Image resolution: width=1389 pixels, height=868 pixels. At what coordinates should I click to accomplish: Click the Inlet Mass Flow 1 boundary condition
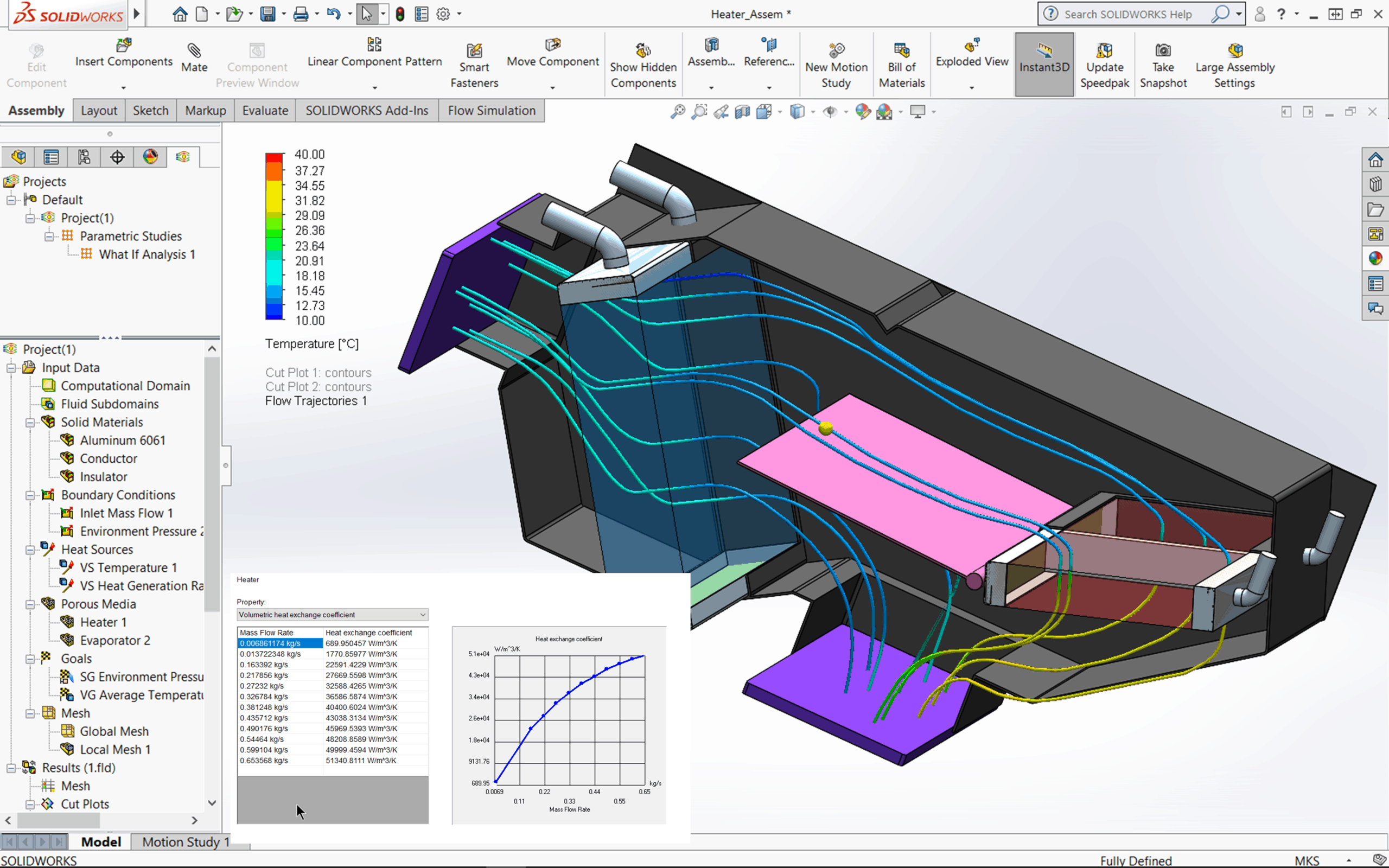click(126, 513)
